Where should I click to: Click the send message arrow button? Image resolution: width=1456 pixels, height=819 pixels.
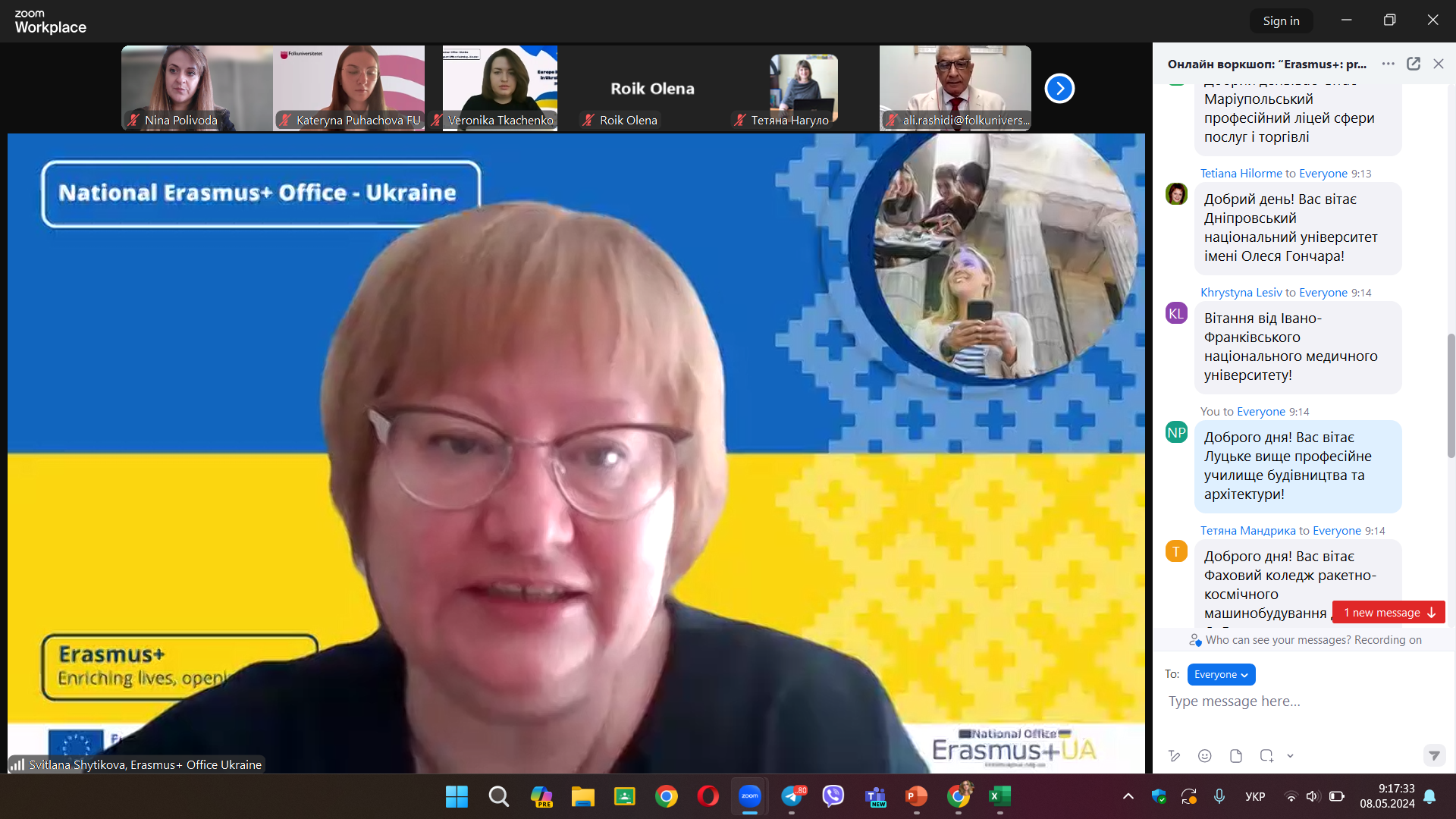tap(1433, 755)
